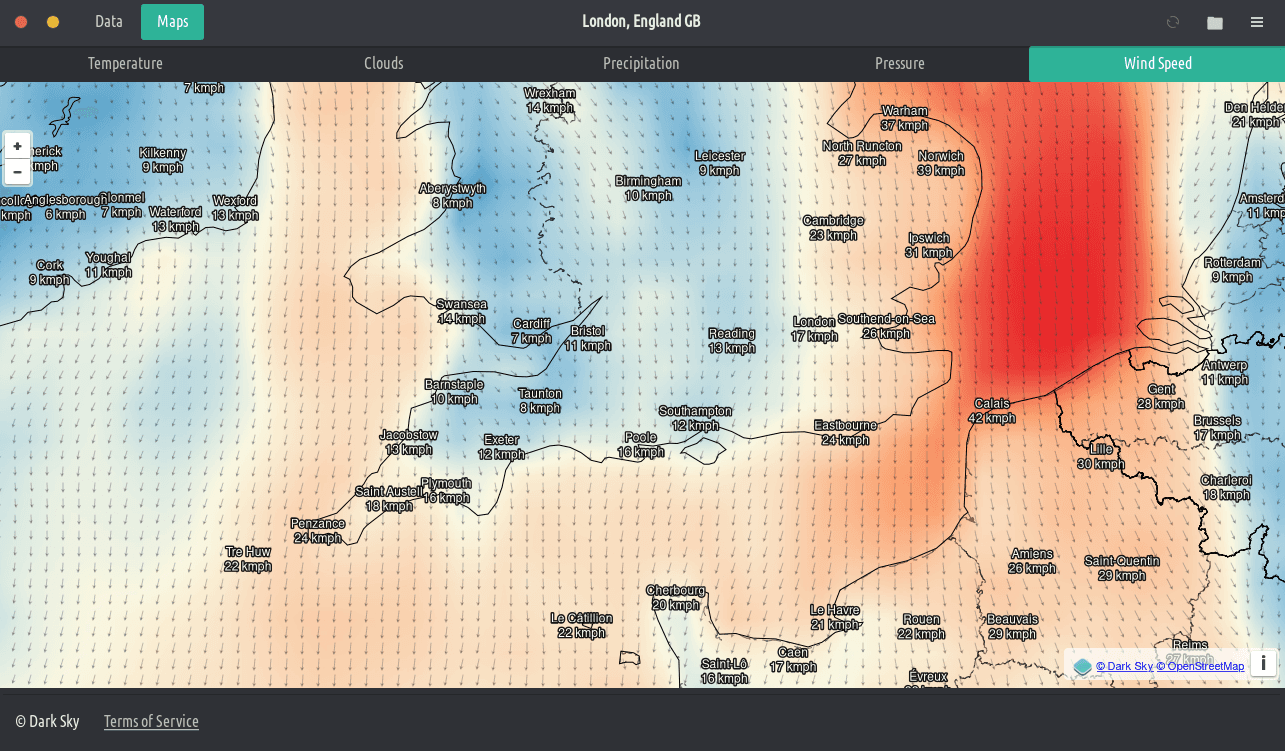Click the Penzance 24 kmph label

317,531
